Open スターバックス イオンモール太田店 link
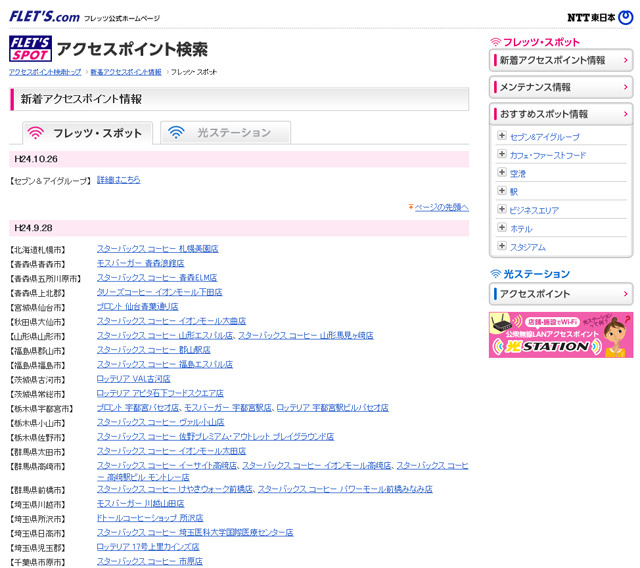 171,451
